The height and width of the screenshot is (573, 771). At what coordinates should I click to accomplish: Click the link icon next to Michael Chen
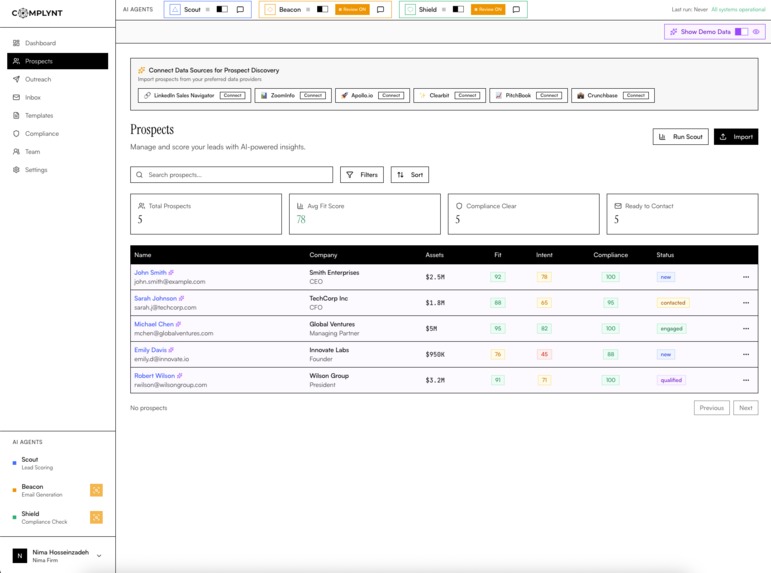pyautogui.click(x=178, y=324)
